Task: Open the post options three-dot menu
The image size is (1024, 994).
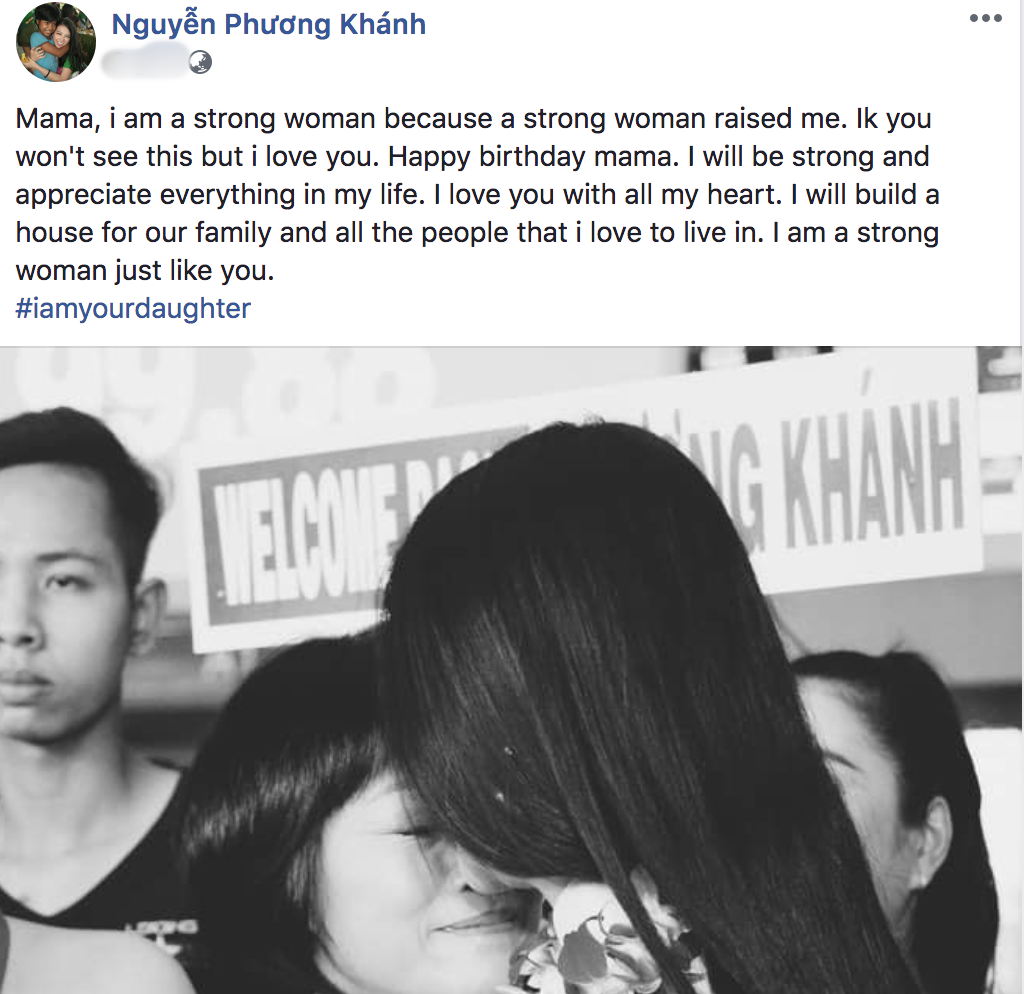Action: point(985,18)
